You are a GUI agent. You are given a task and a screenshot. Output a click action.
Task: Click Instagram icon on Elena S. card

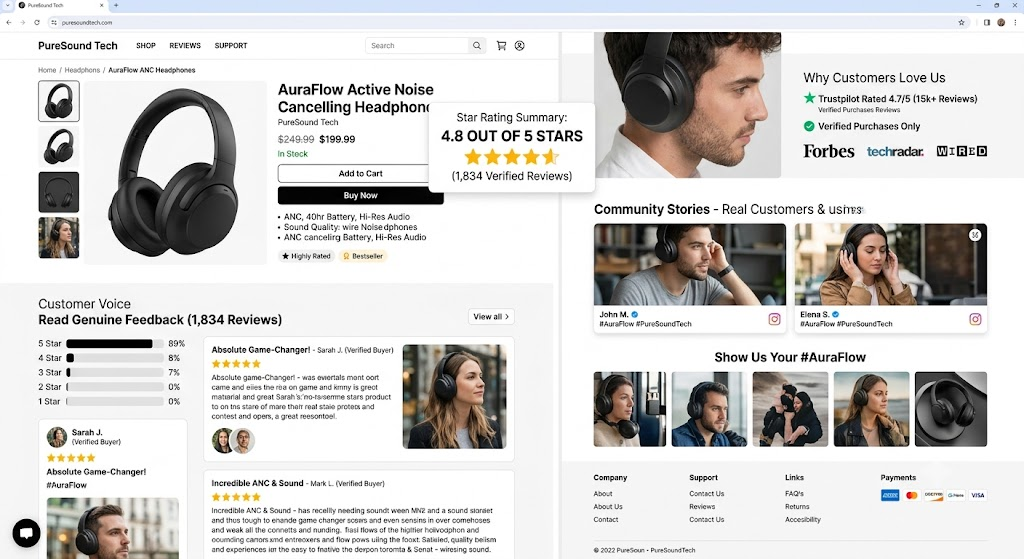pyautogui.click(x=975, y=319)
